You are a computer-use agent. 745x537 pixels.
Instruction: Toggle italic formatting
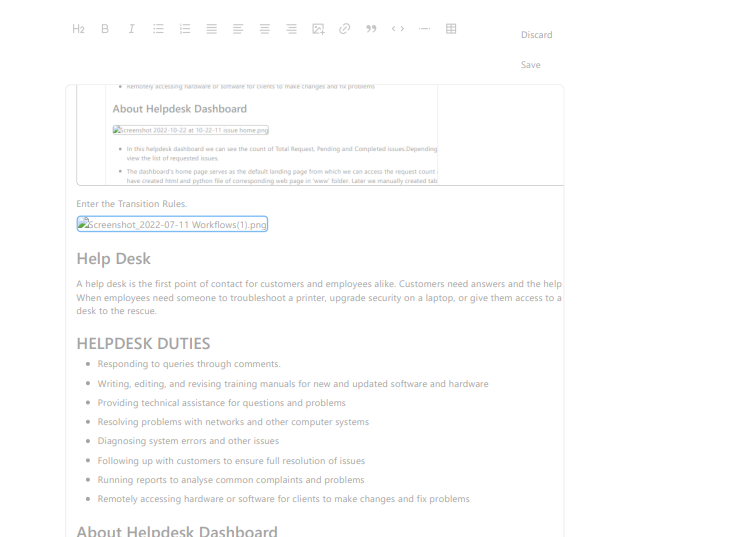pyautogui.click(x=131, y=29)
